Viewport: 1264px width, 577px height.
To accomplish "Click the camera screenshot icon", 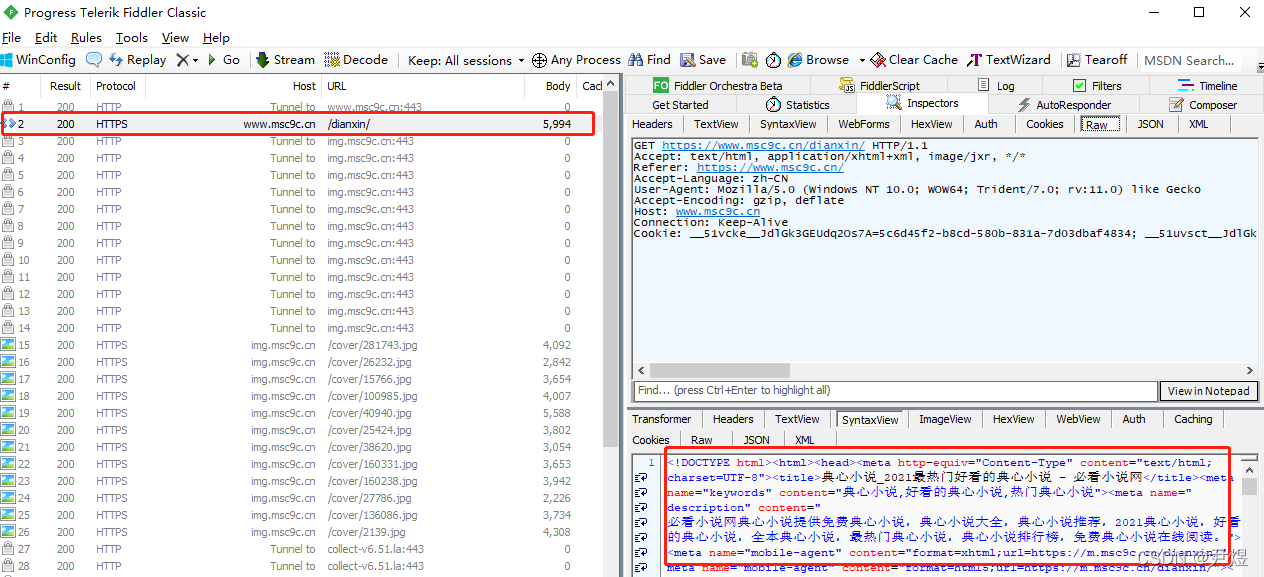I will tap(749, 60).
